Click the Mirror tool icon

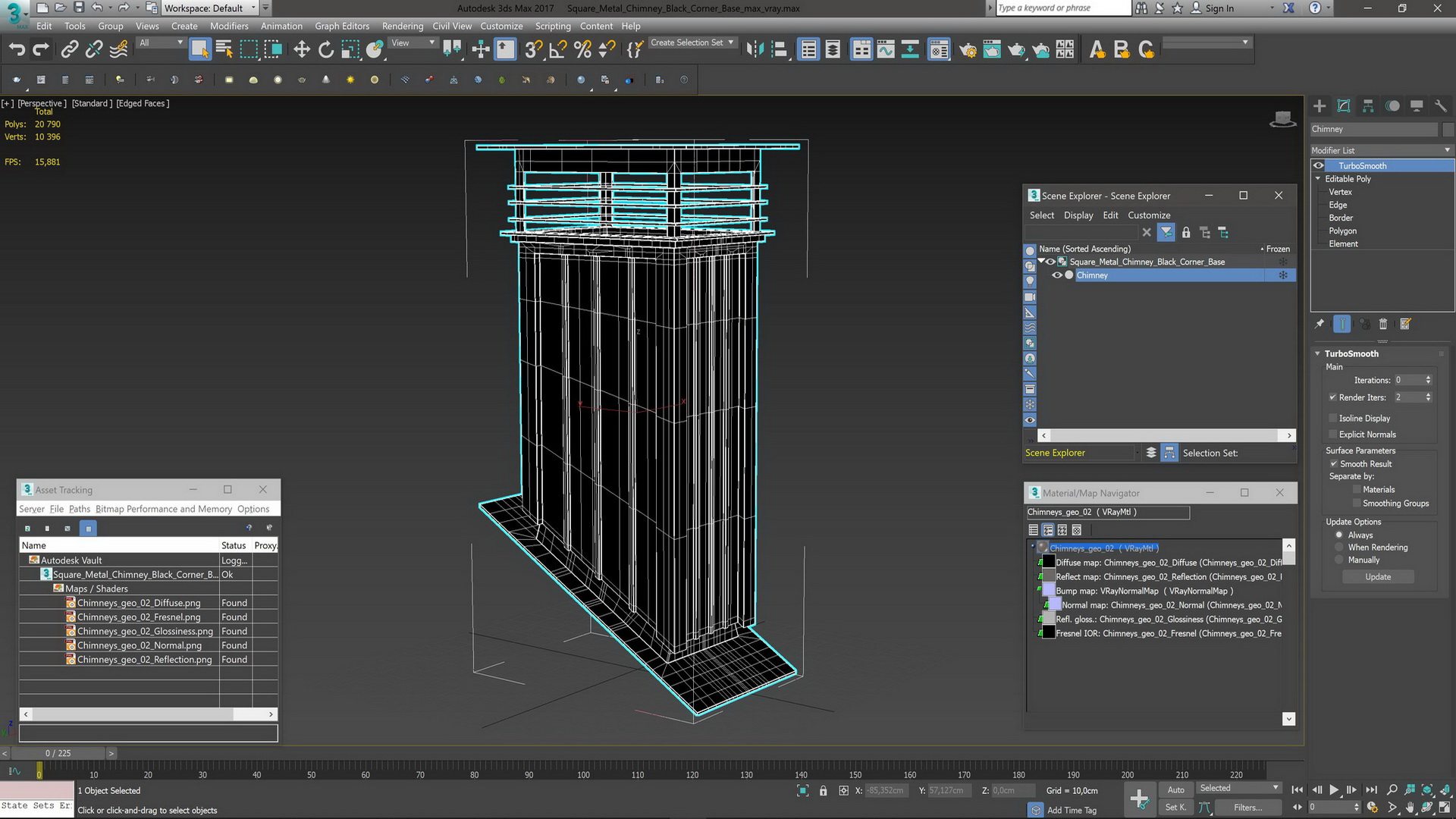(x=754, y=49)
